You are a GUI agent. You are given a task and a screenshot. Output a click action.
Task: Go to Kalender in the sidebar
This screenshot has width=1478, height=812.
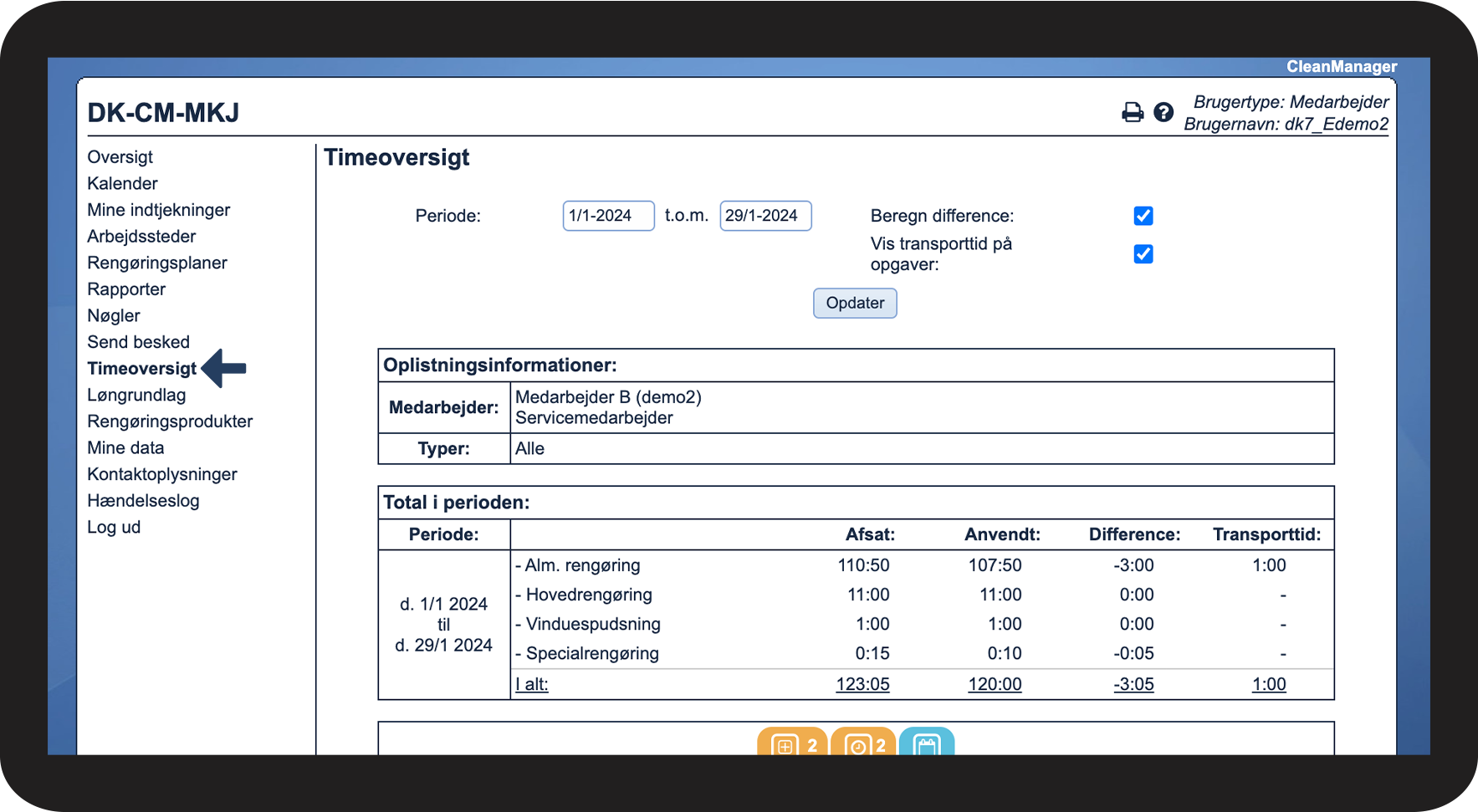coord(122,184)
